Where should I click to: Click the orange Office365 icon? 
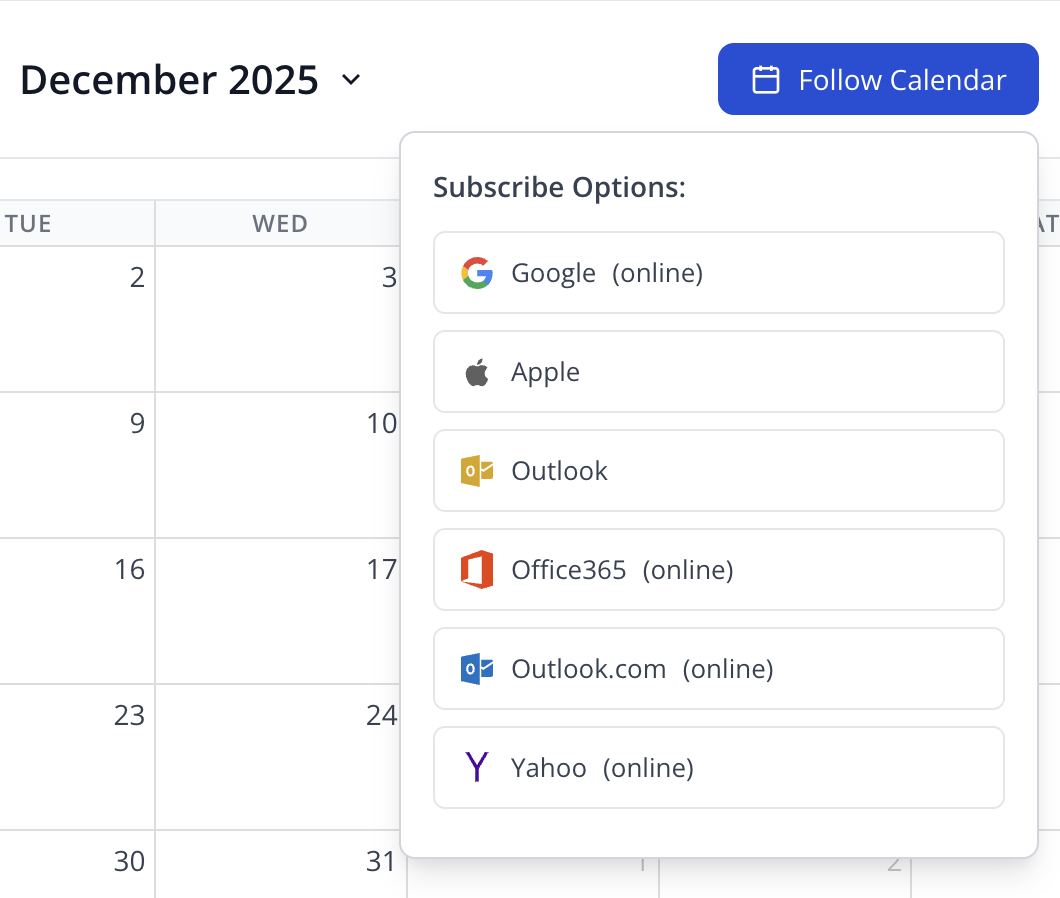point(477,570)
